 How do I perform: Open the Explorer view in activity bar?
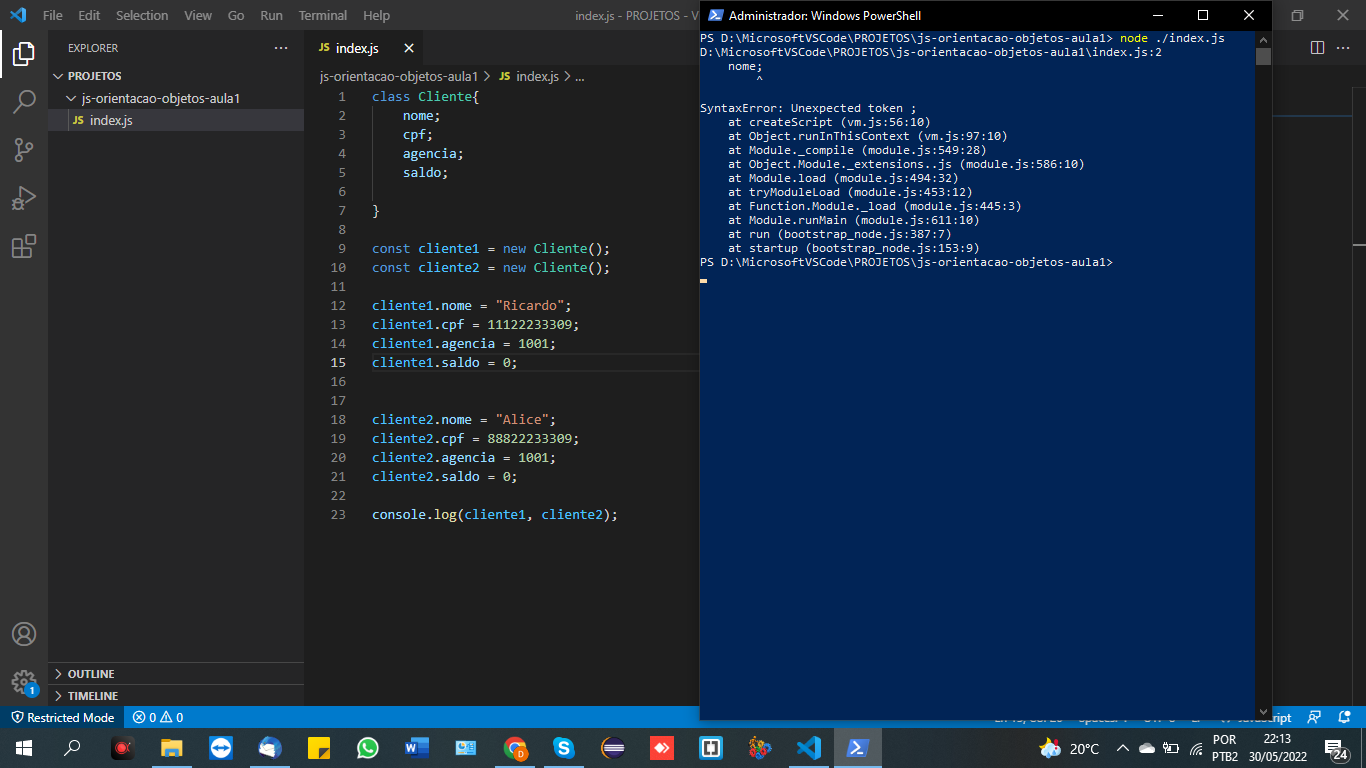click(24, 54)
